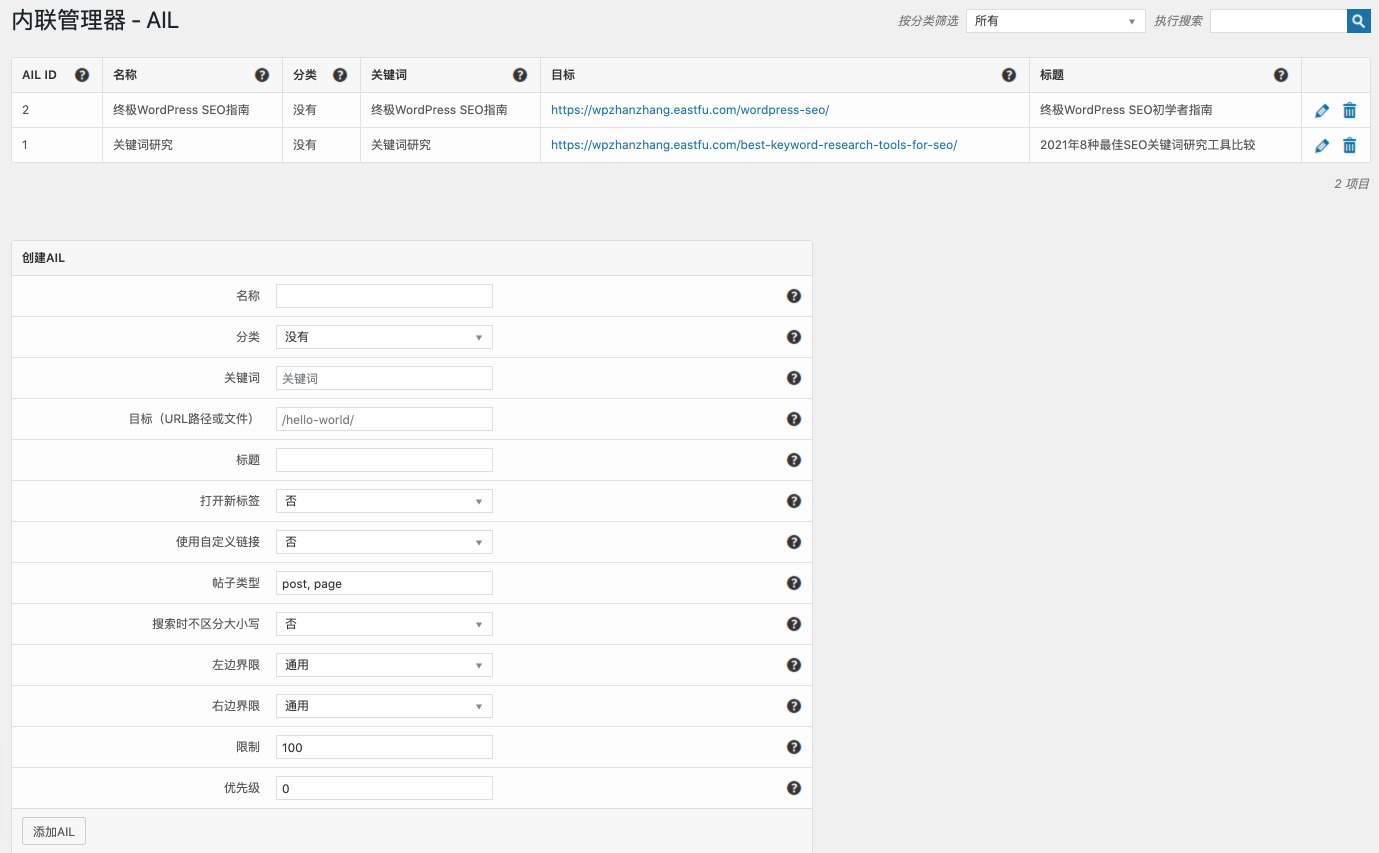Delete the 关键词研究 row with the trash icon
The image size is (1379, 853).
tap(1349, 145)
